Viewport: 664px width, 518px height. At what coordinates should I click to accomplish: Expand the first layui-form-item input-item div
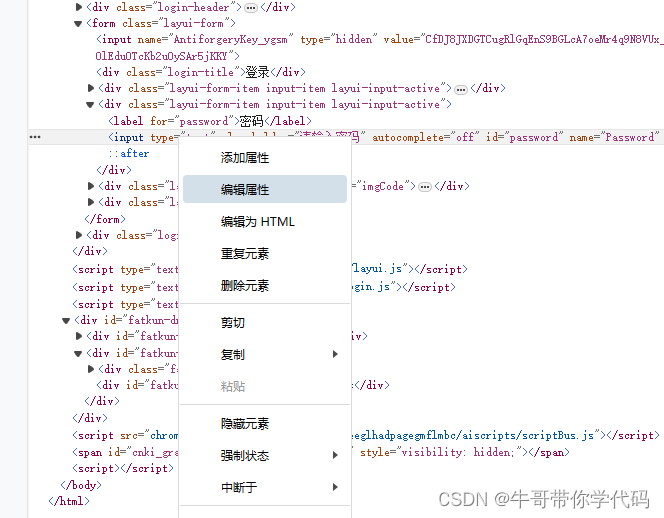[x=91, y=88]
